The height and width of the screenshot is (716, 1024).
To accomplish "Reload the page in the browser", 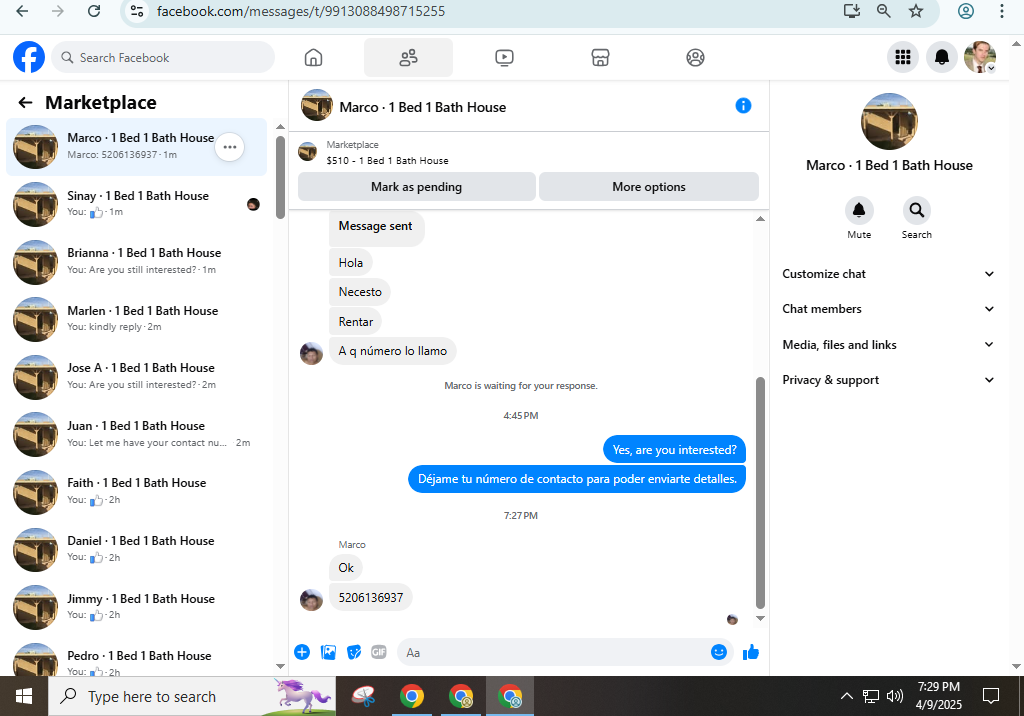I will (94, 11).
